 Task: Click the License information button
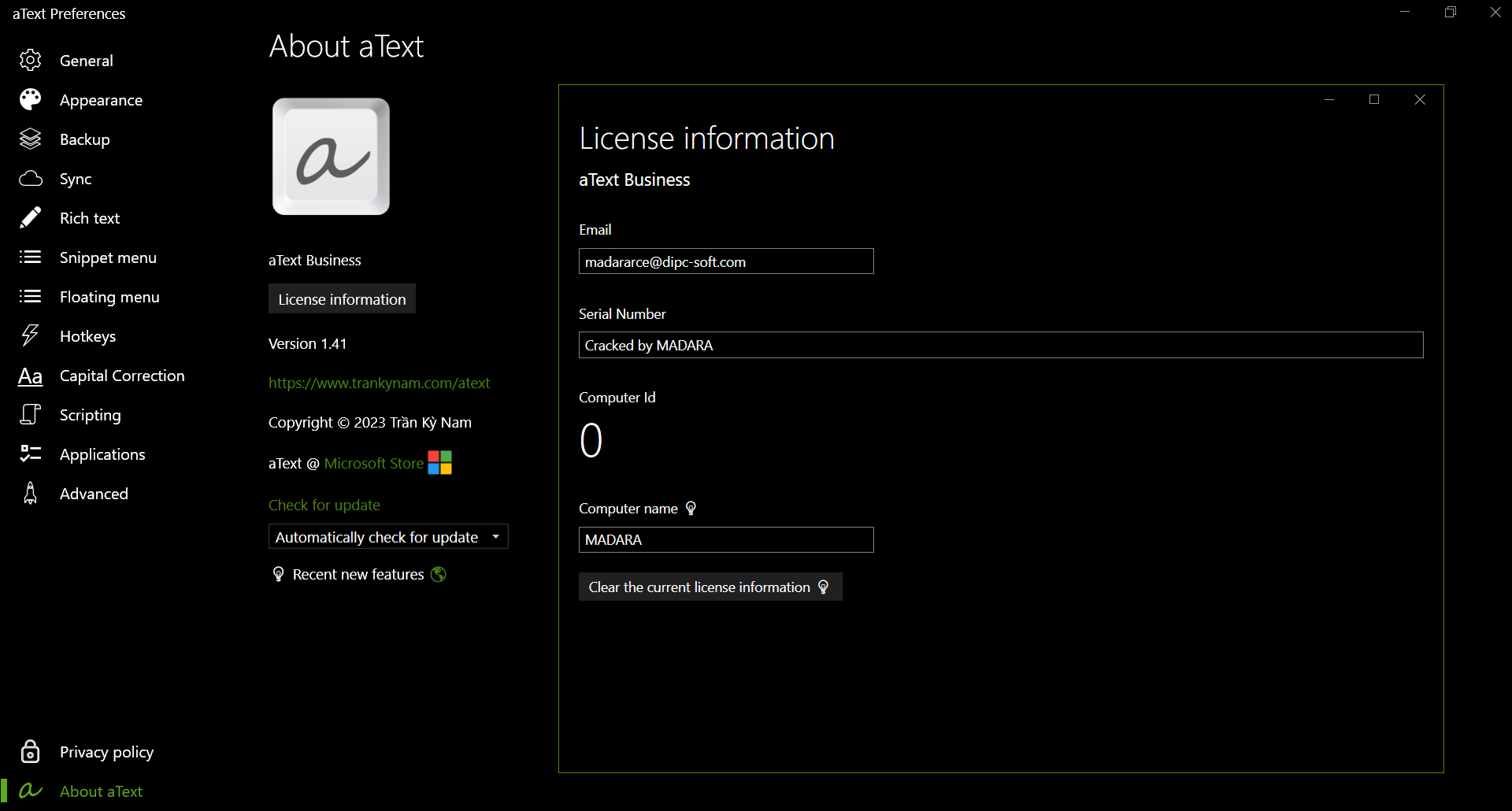pyautogui.click(x=342, y=298)
